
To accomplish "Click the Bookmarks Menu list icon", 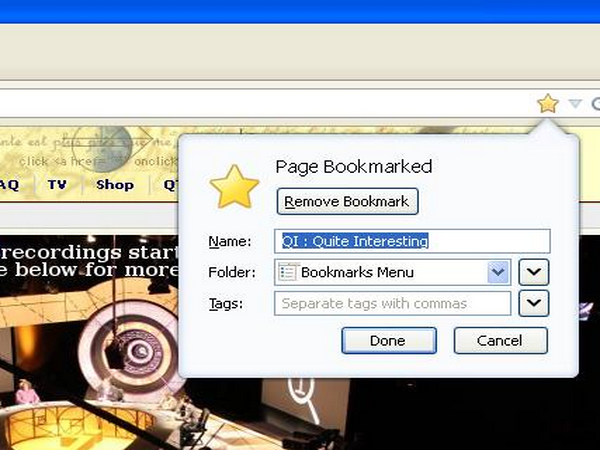I will tap(288, 272).
